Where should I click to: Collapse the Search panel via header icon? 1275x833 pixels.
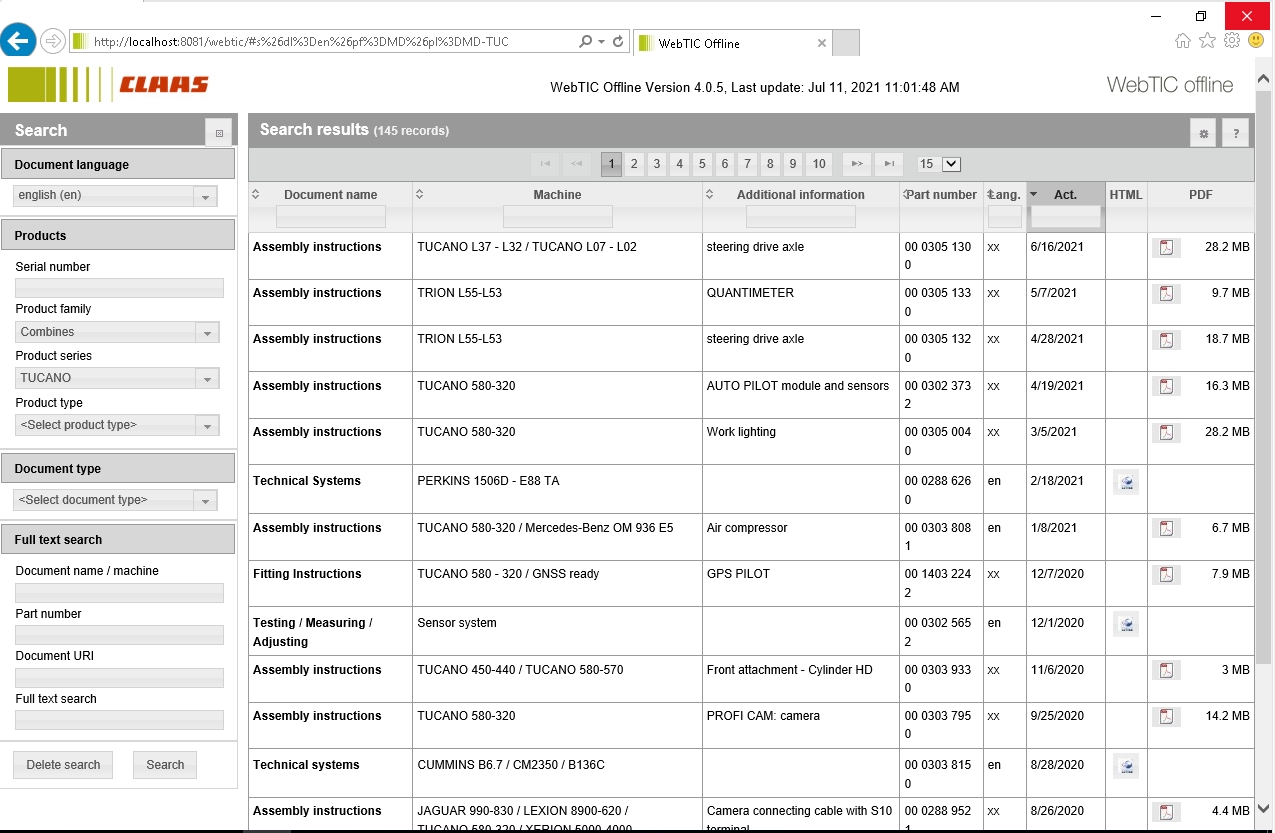(218, 132)
